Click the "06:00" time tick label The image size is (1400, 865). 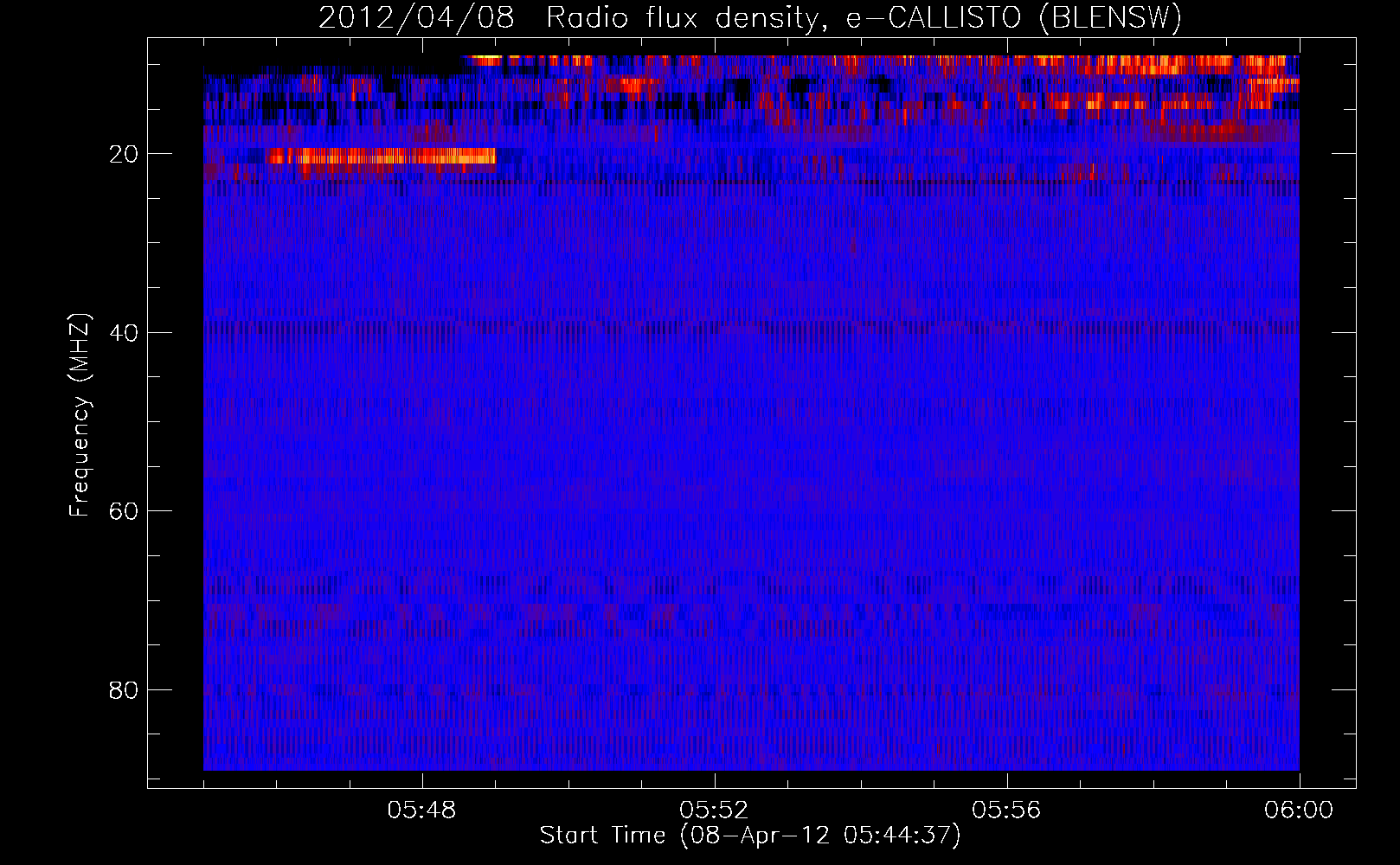tap(1298, 811)
